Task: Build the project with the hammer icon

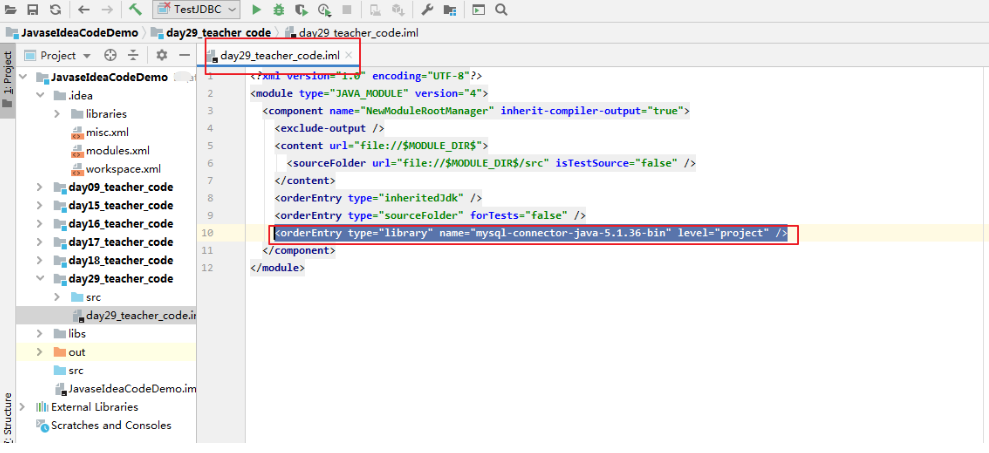Action: point(134,9)
